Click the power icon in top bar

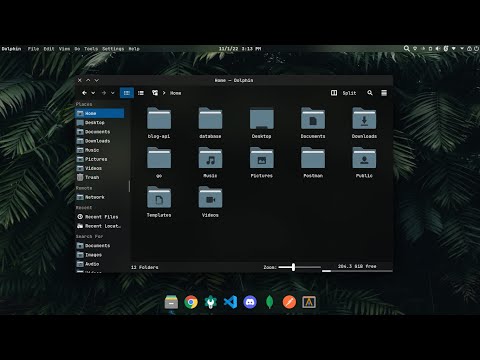click(x=476, y=49)
